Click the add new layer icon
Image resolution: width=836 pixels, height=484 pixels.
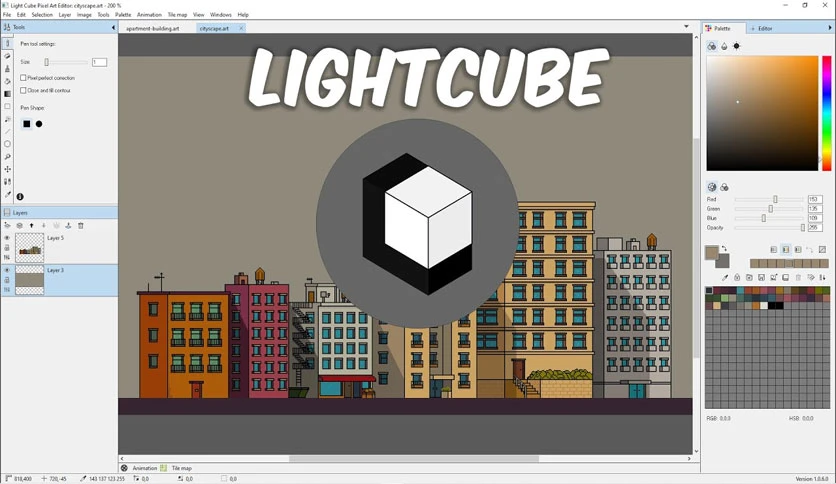click(x=7, y=225)
